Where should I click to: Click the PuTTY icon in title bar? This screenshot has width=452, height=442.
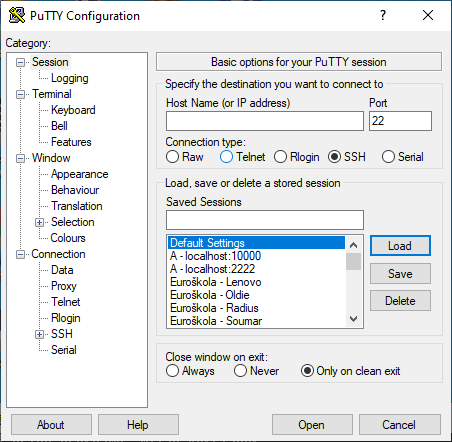tap(17, 15)
